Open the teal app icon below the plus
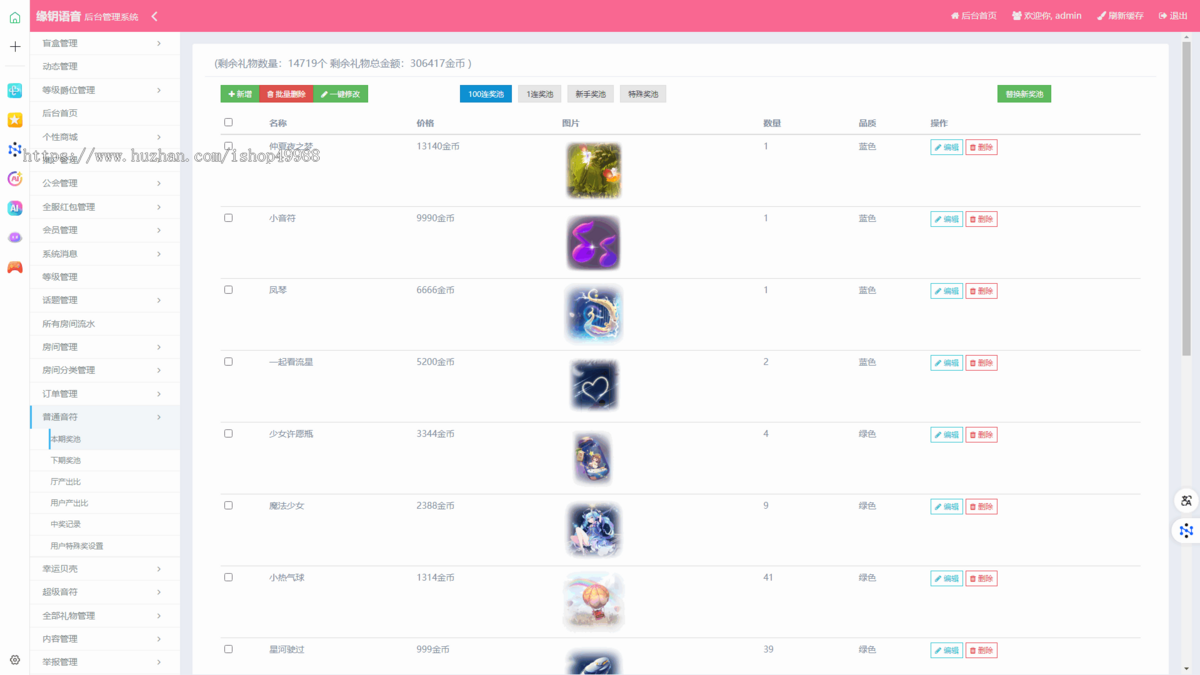This screenshot has height=675, width=1200. point(15,91)
